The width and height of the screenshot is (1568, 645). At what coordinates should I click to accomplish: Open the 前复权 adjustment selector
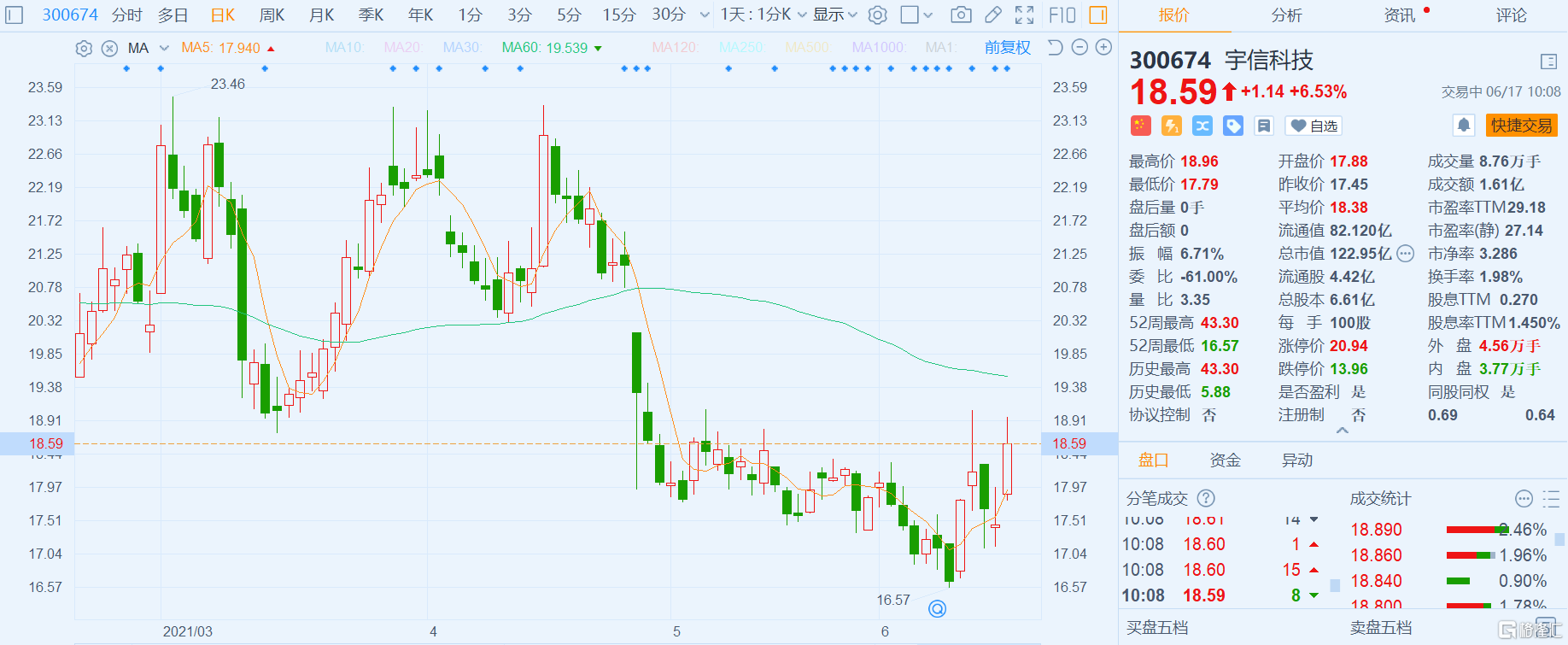click(x=1007, y=48)
